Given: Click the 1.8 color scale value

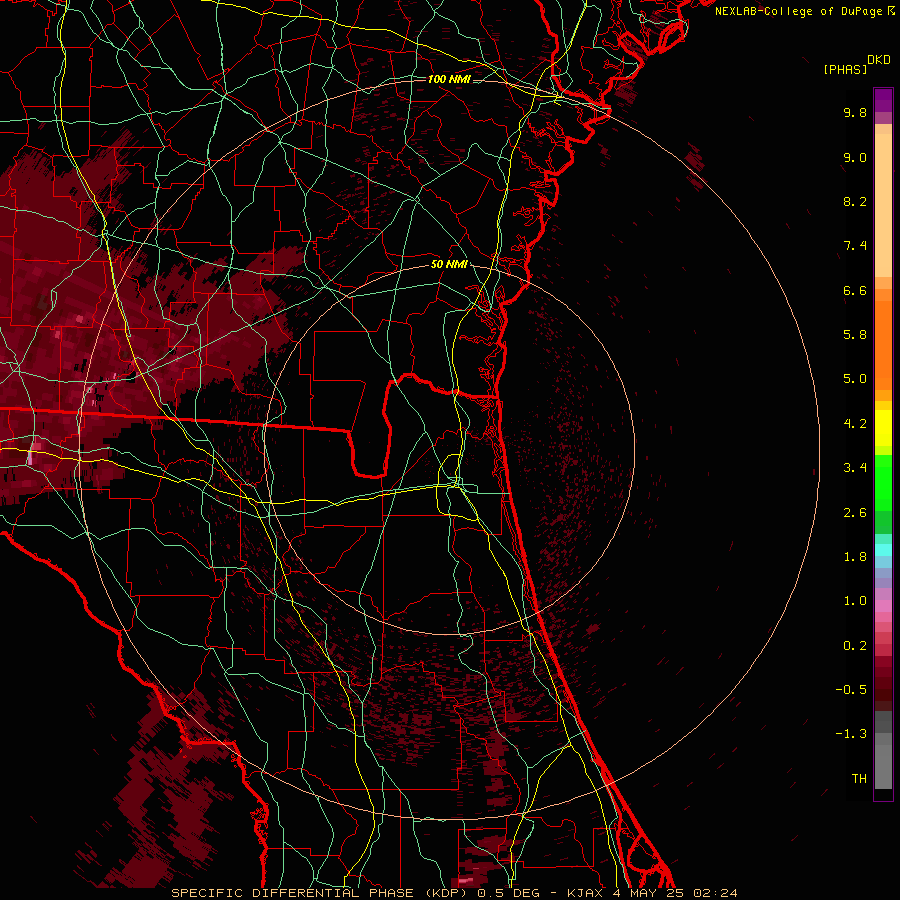Looking at the screenshot, I should 855,557.
